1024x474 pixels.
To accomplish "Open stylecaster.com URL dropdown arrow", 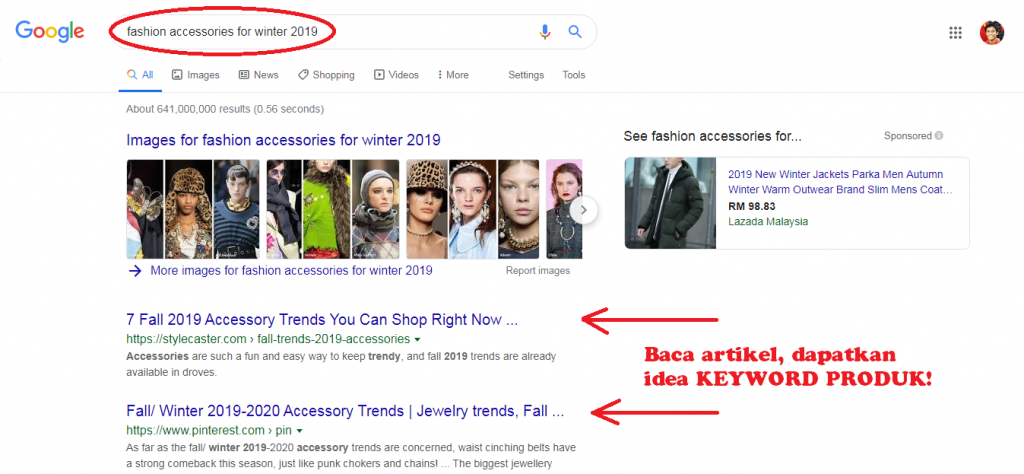I will (416, 340).
